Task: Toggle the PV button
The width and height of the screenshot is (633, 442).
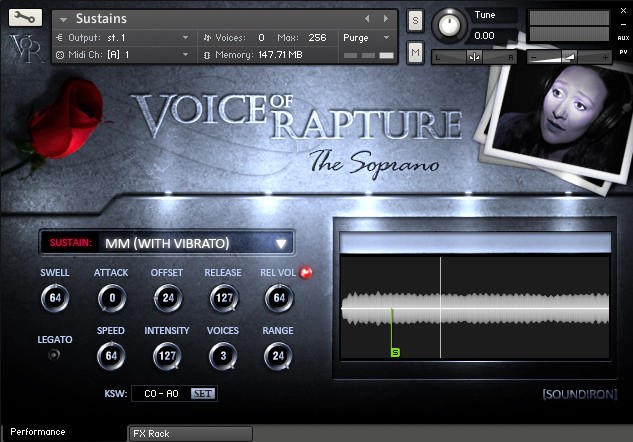Action: 623,52
